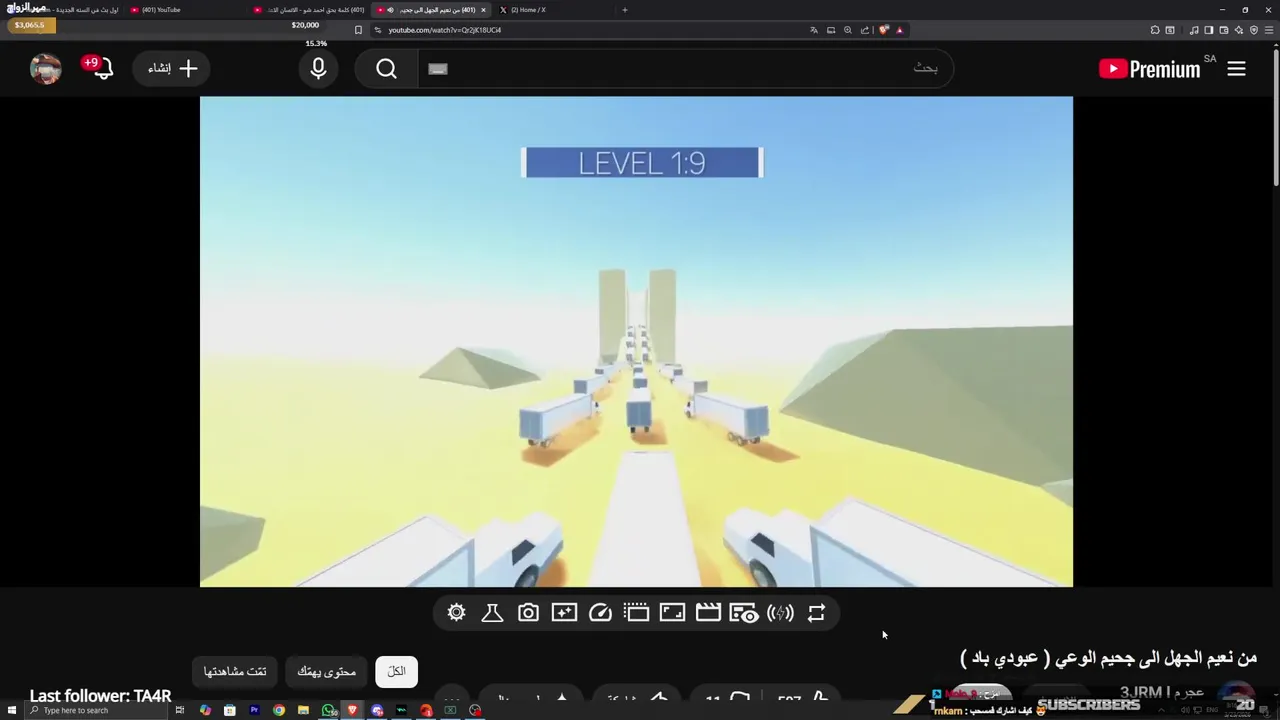The height and width of the screenshot is (720, 1280).
Task: Toggle the sound boost wave icon
Action: pos(780,613)
